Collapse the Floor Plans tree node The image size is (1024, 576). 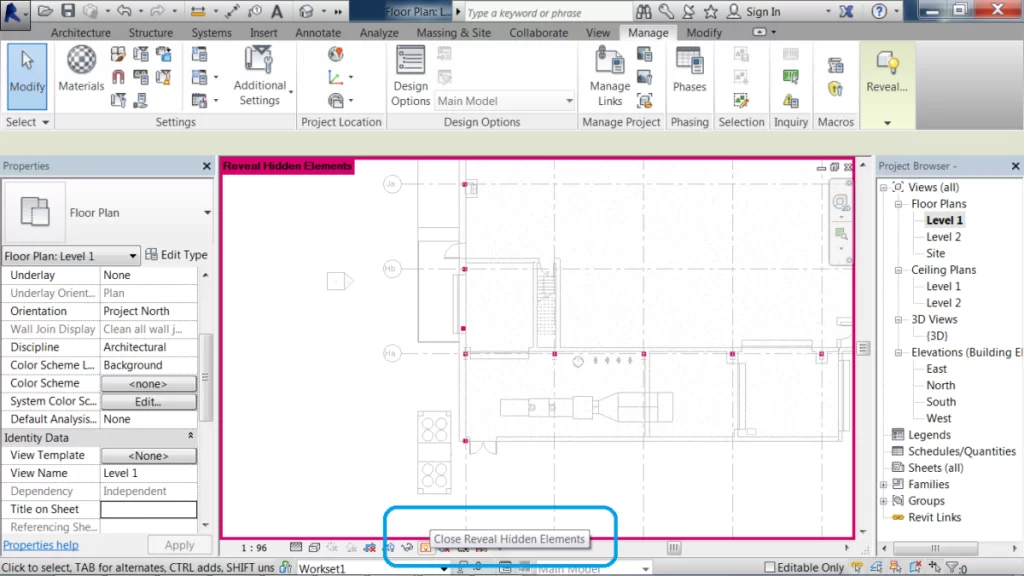(900, 204)
